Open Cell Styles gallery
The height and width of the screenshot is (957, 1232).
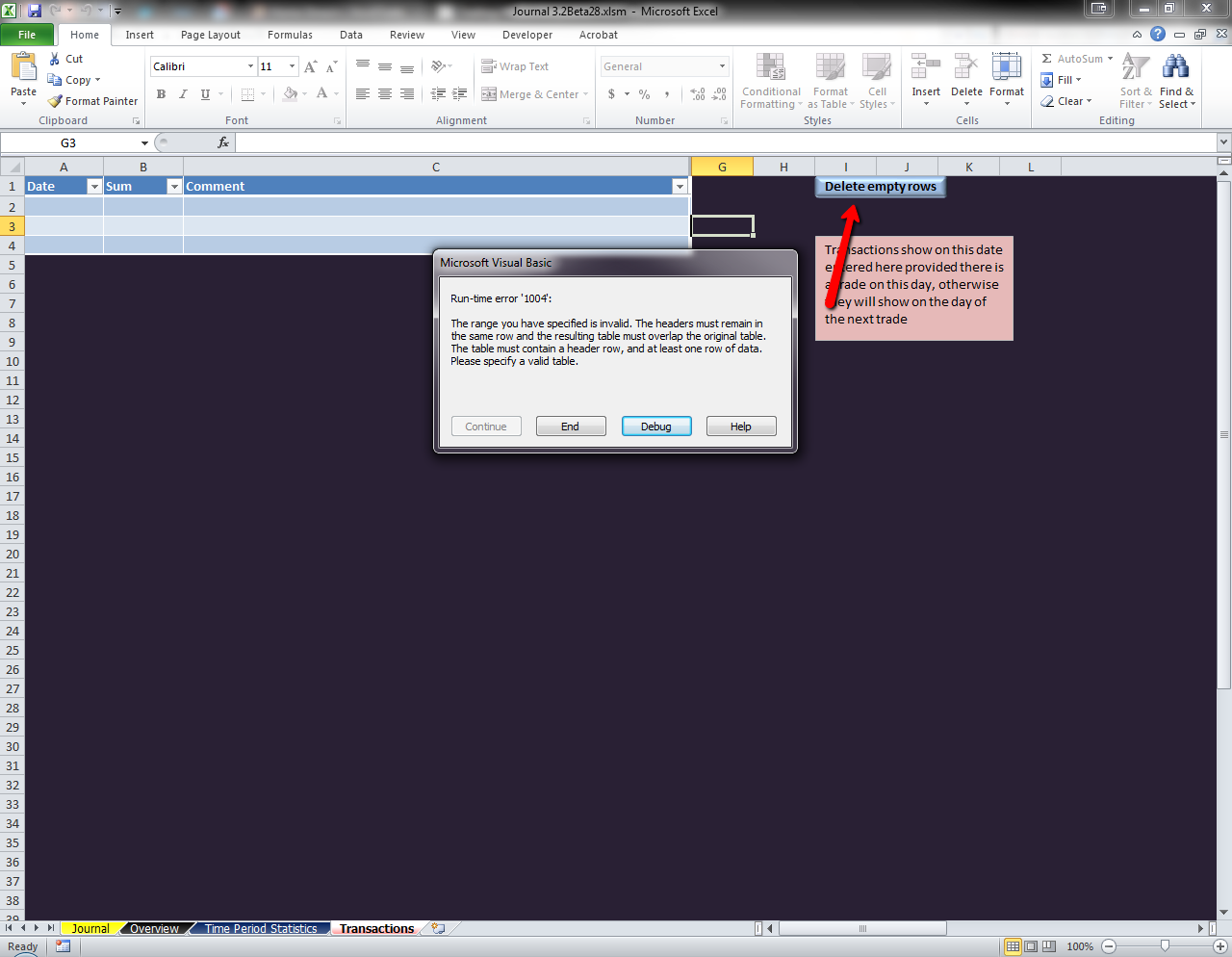tap(877, 81)
